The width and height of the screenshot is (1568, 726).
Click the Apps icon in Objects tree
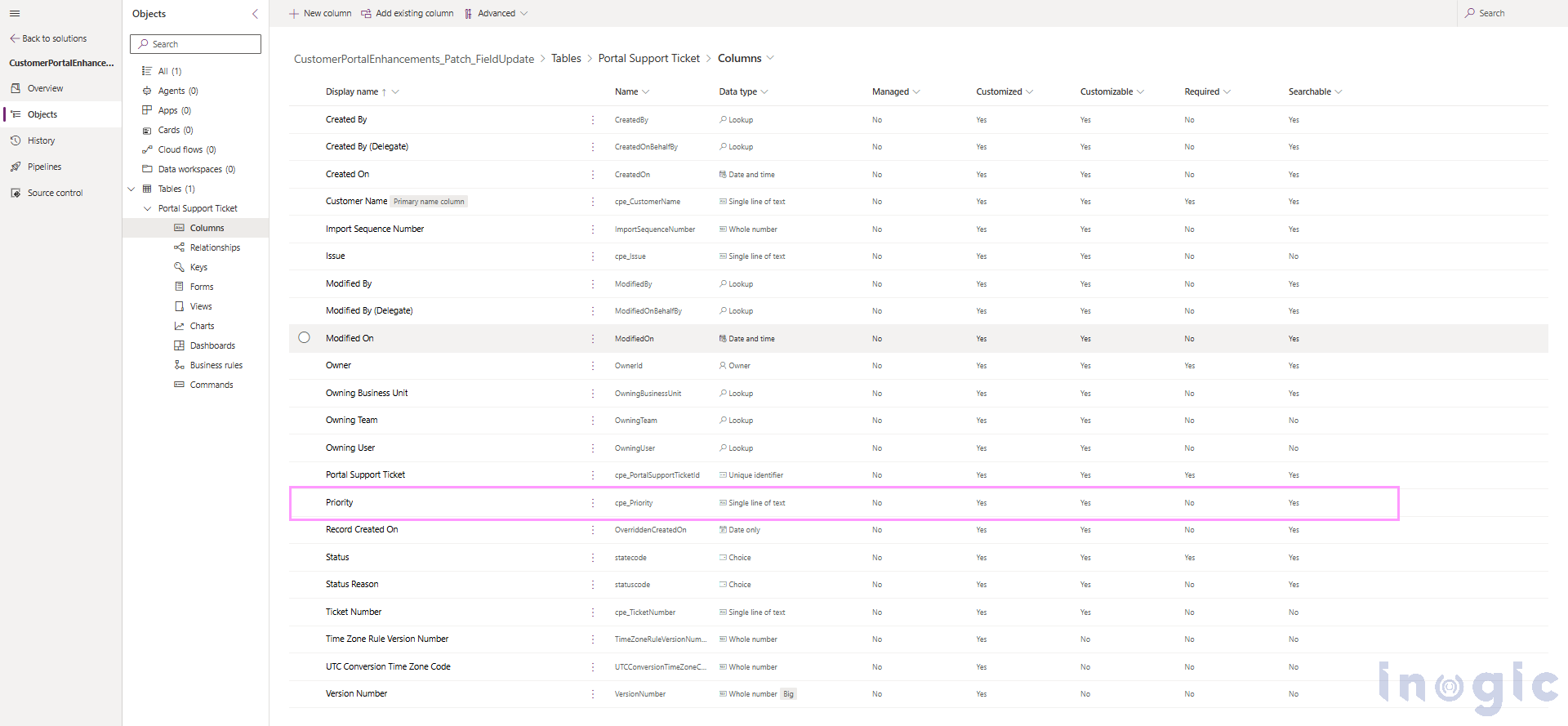147,110
